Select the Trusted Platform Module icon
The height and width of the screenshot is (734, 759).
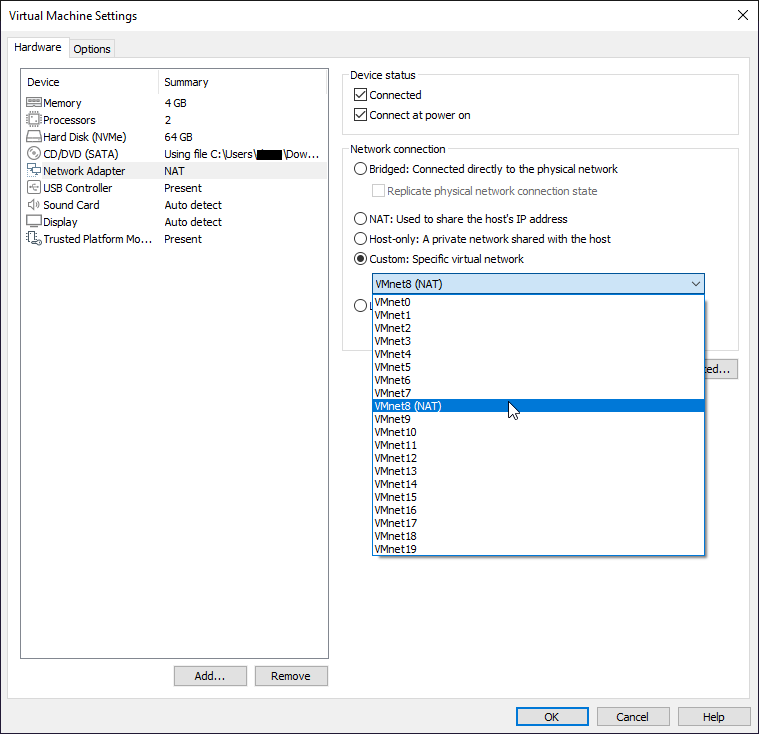click(33, 238)
